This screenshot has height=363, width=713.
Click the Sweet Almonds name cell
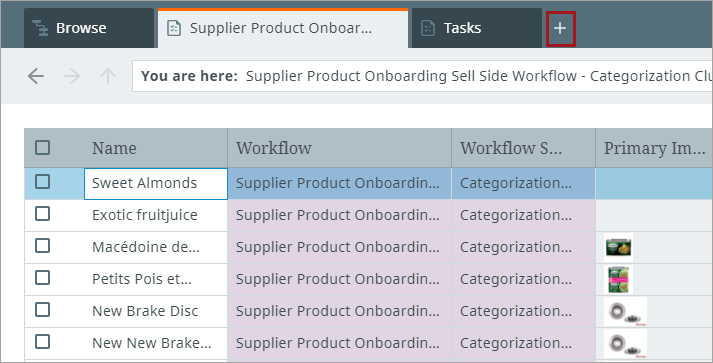(x=156, y=184)
